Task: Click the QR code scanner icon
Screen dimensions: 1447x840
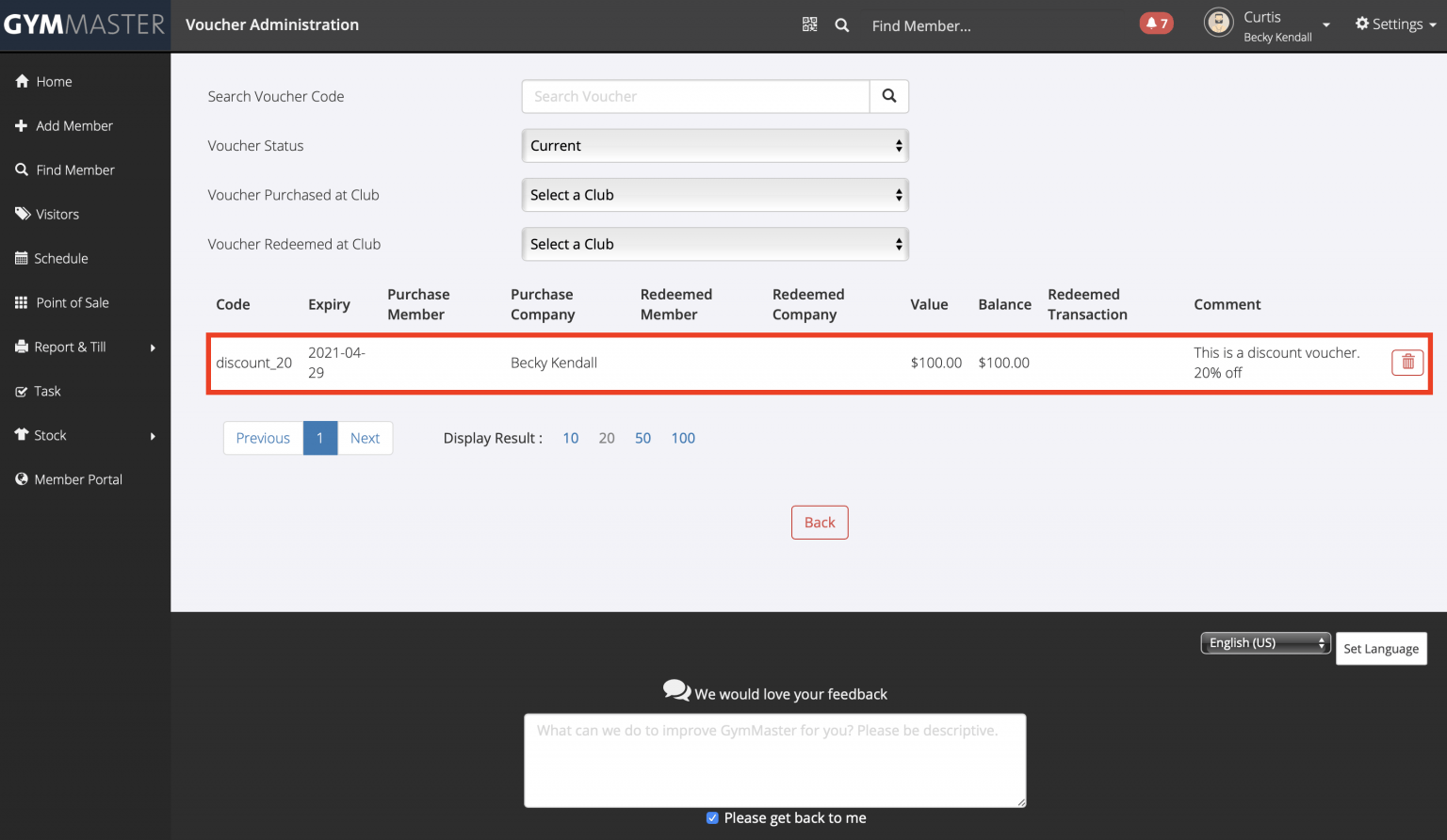Action: tap(809, 24)
